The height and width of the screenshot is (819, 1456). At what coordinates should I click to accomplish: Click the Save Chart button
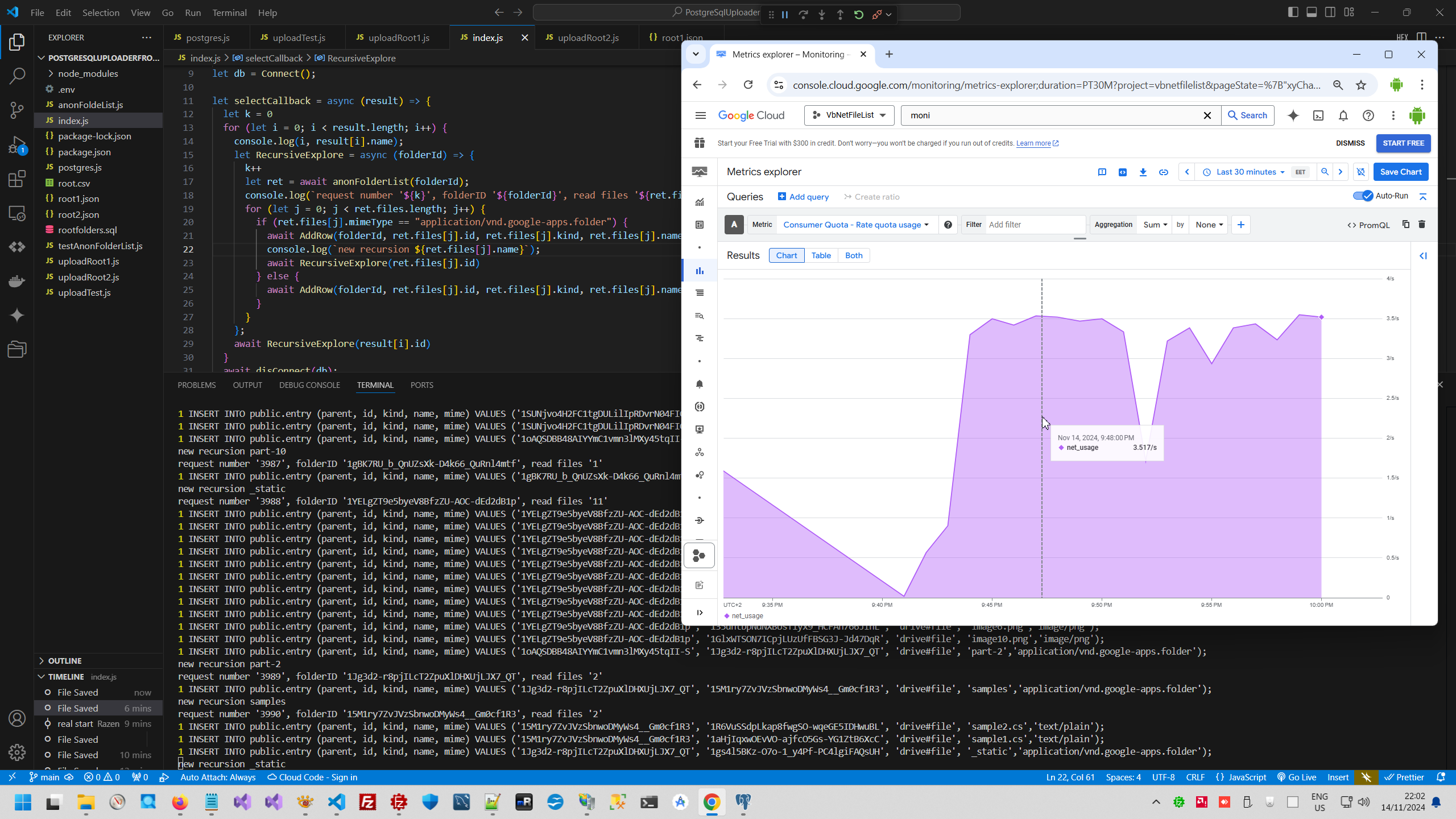1400,172
